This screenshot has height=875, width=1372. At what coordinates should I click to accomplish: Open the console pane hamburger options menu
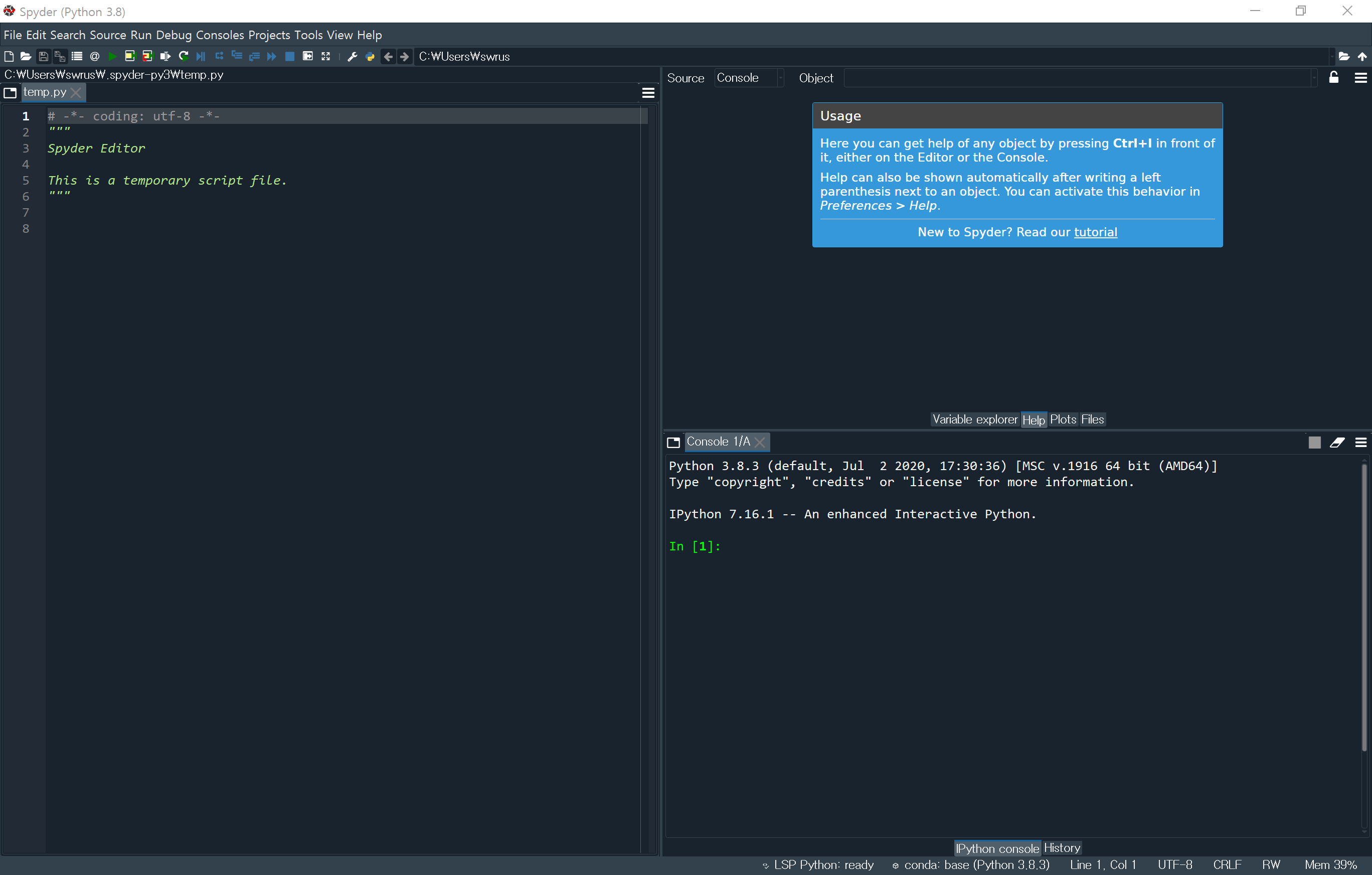1360,443
